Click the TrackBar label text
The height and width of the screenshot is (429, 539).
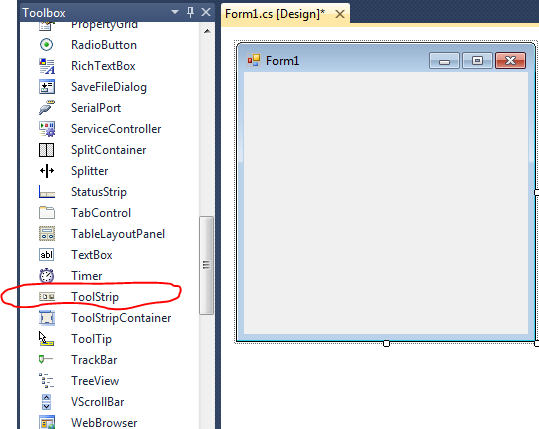pyautogui.click(x=94, y=360)
